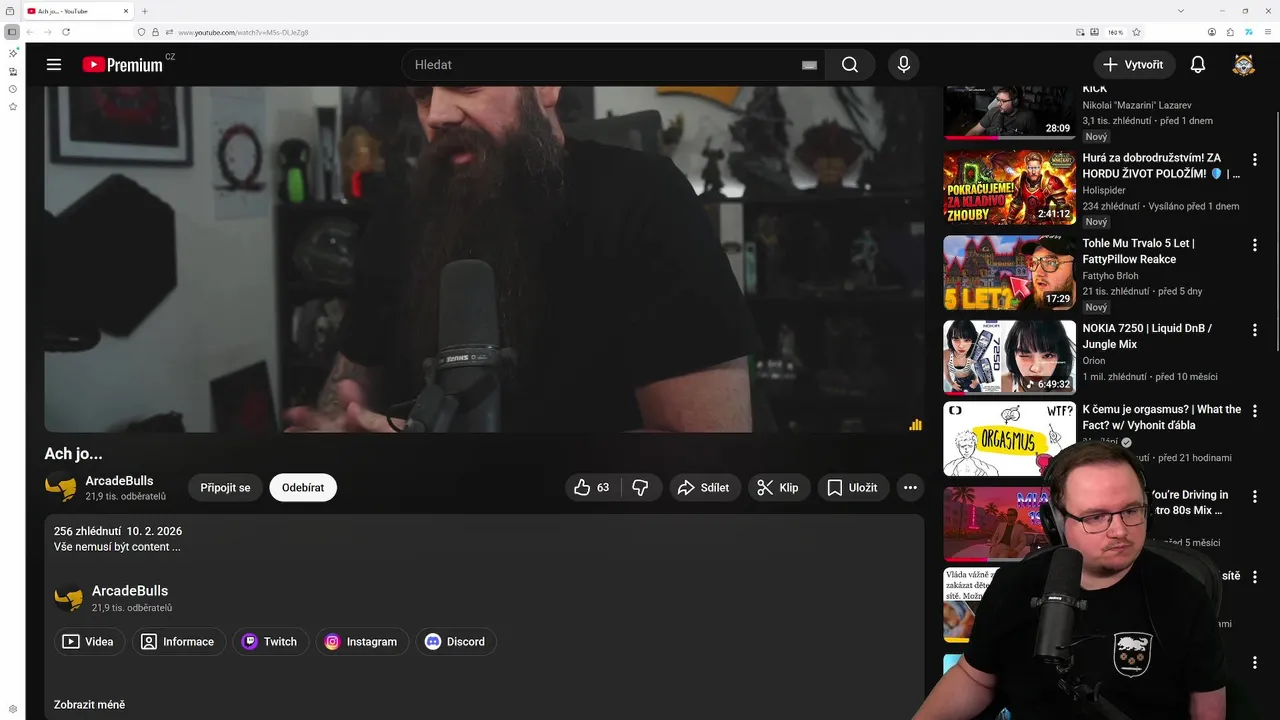Open channel Videa tab button
Image resolution: width=1280 pixels, height=720 pixels.
click(89, 642)
